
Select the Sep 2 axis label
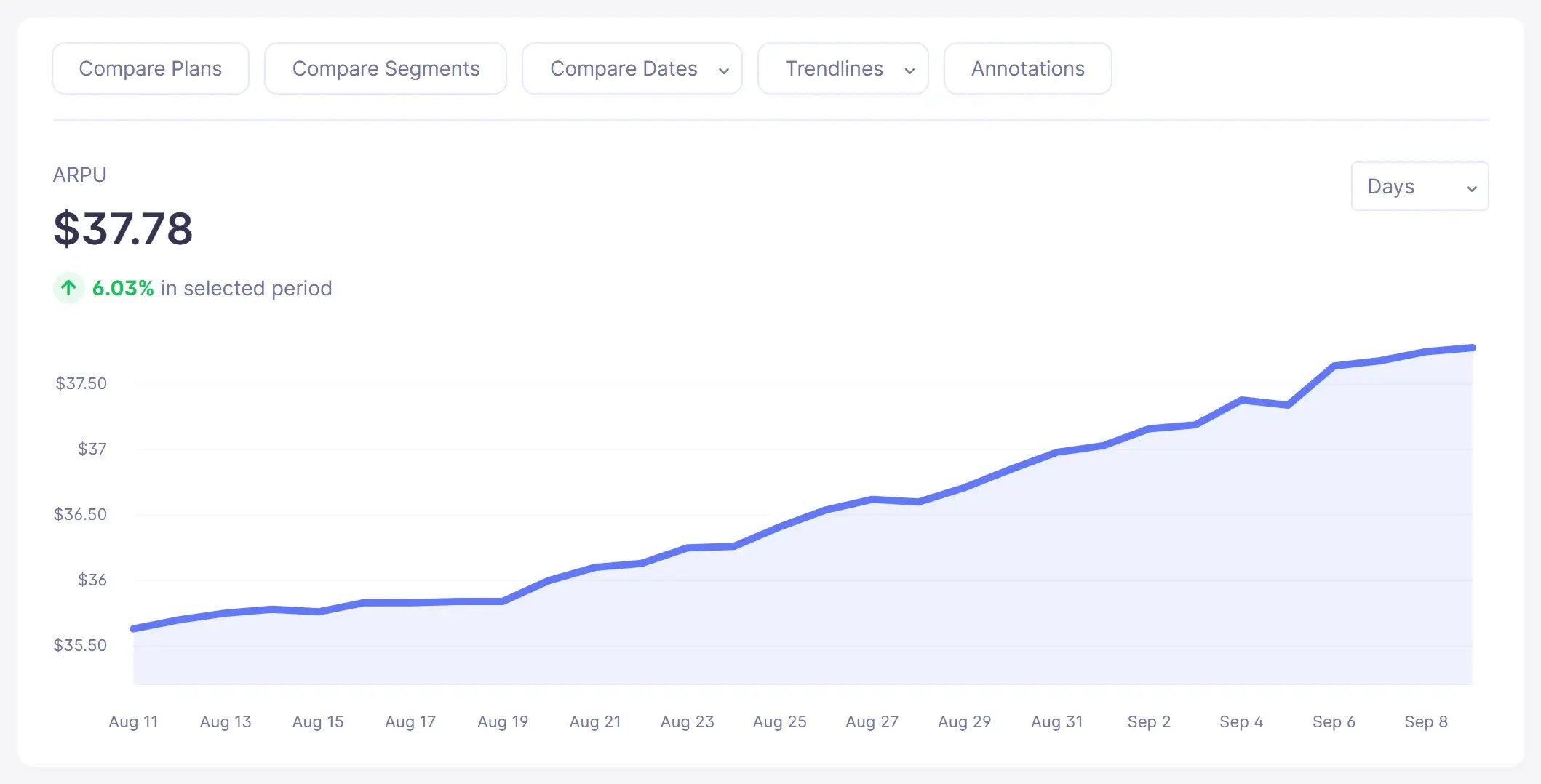pos(1150,721)
